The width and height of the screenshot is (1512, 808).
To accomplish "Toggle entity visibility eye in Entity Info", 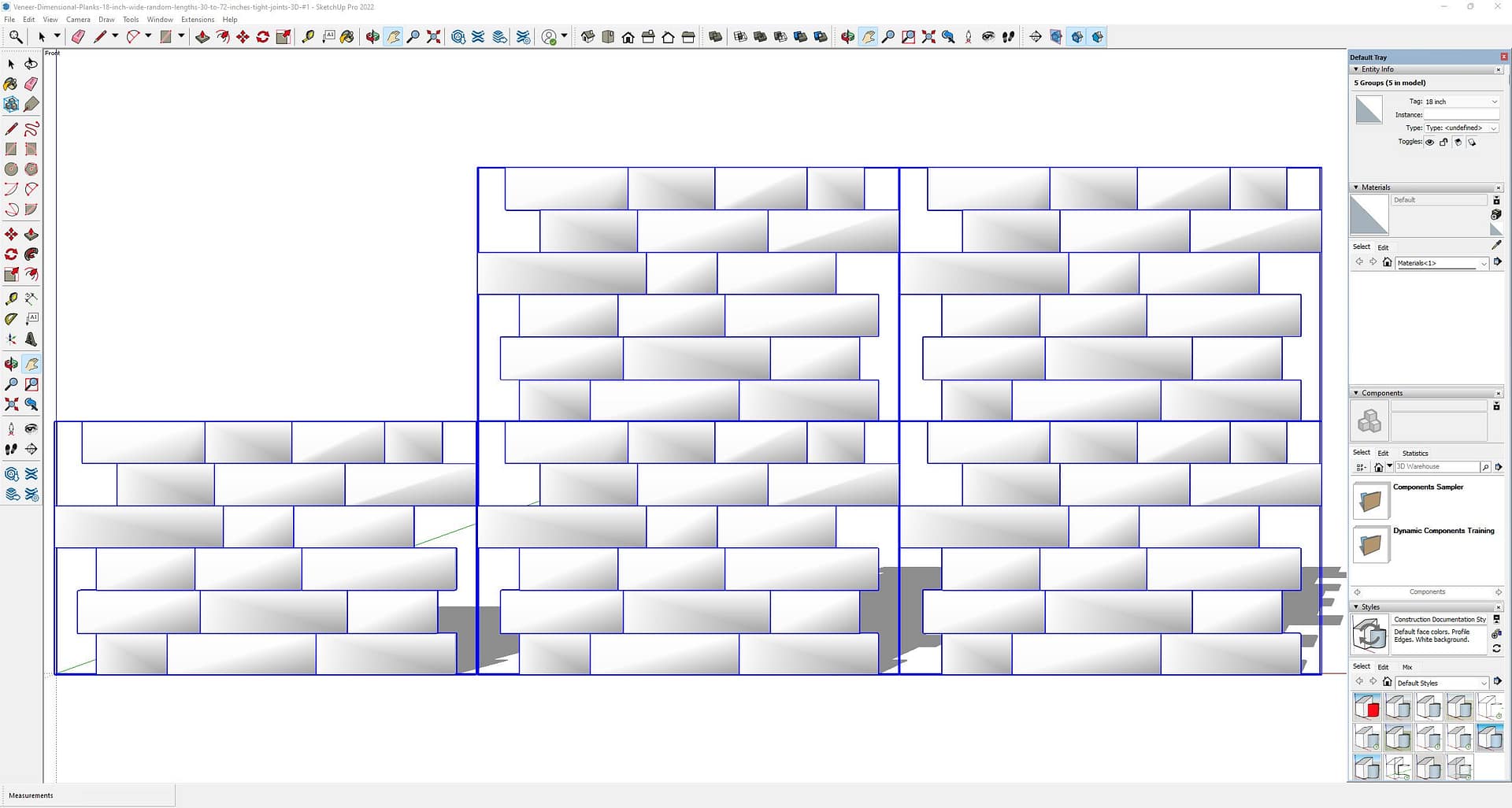I will point(1429,143).
